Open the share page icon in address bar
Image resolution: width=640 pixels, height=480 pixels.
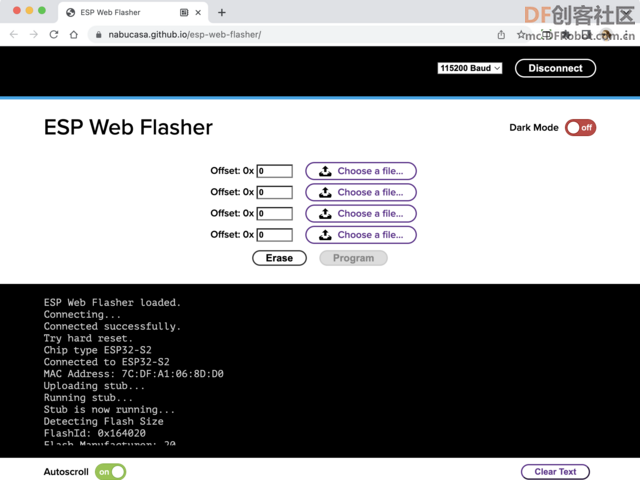click(x=501, y=35)
